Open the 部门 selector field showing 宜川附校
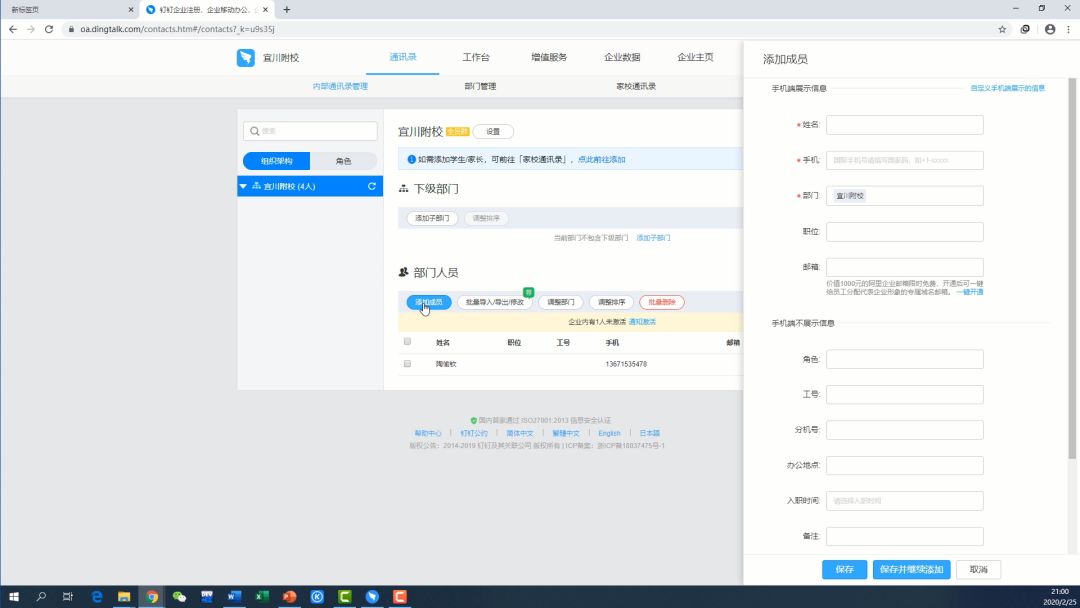Image resolution: width=1080 pixels, height=608 pixels. pos(904,196)
